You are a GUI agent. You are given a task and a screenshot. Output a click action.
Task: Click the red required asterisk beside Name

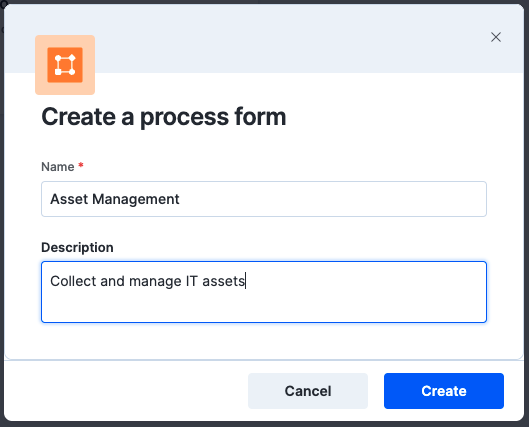[81, 166]
